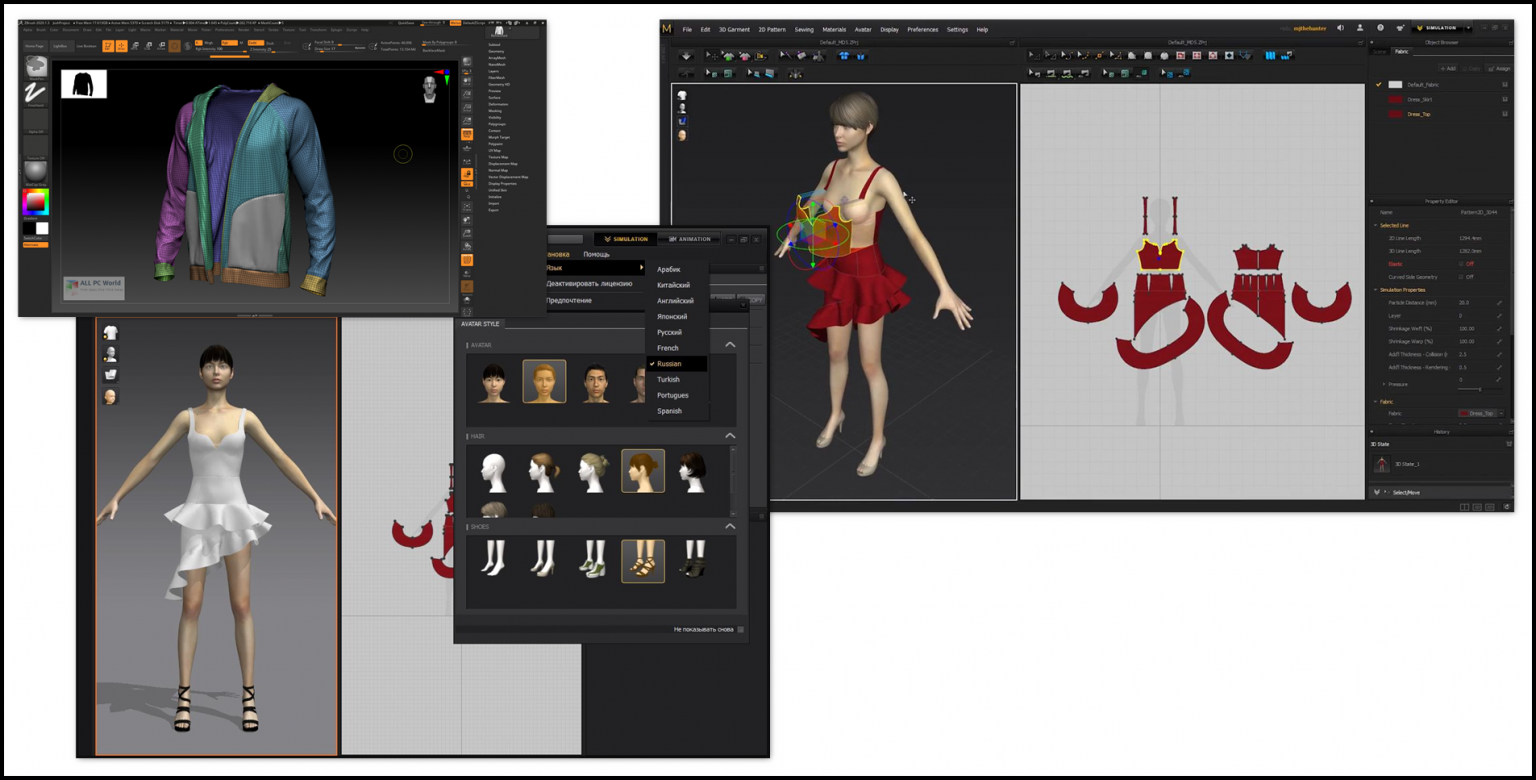This screenshot has width=1536, height=780.
Task: Toggle garment display icon in bottom-left 3D viewport
Action: pyautogui.click(x=110, y=333)
